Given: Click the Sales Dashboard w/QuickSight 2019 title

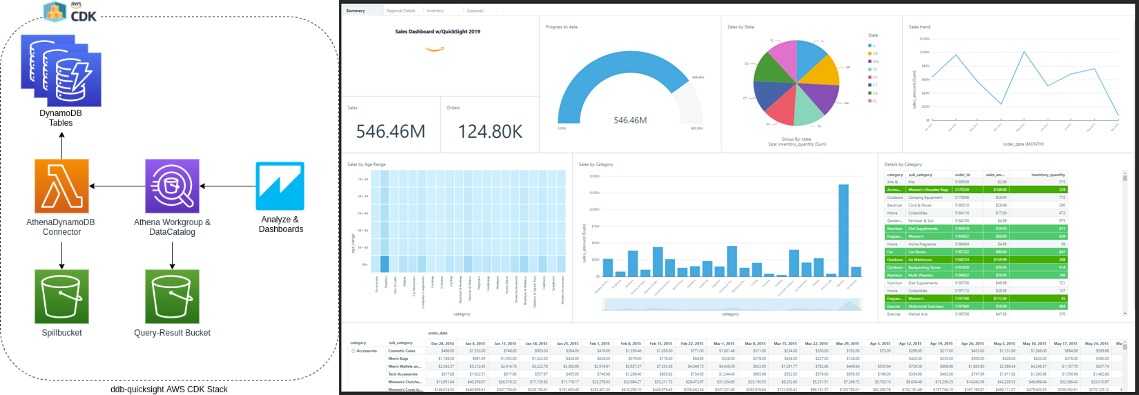Looking at the screenshot, I should pos(437,32).
